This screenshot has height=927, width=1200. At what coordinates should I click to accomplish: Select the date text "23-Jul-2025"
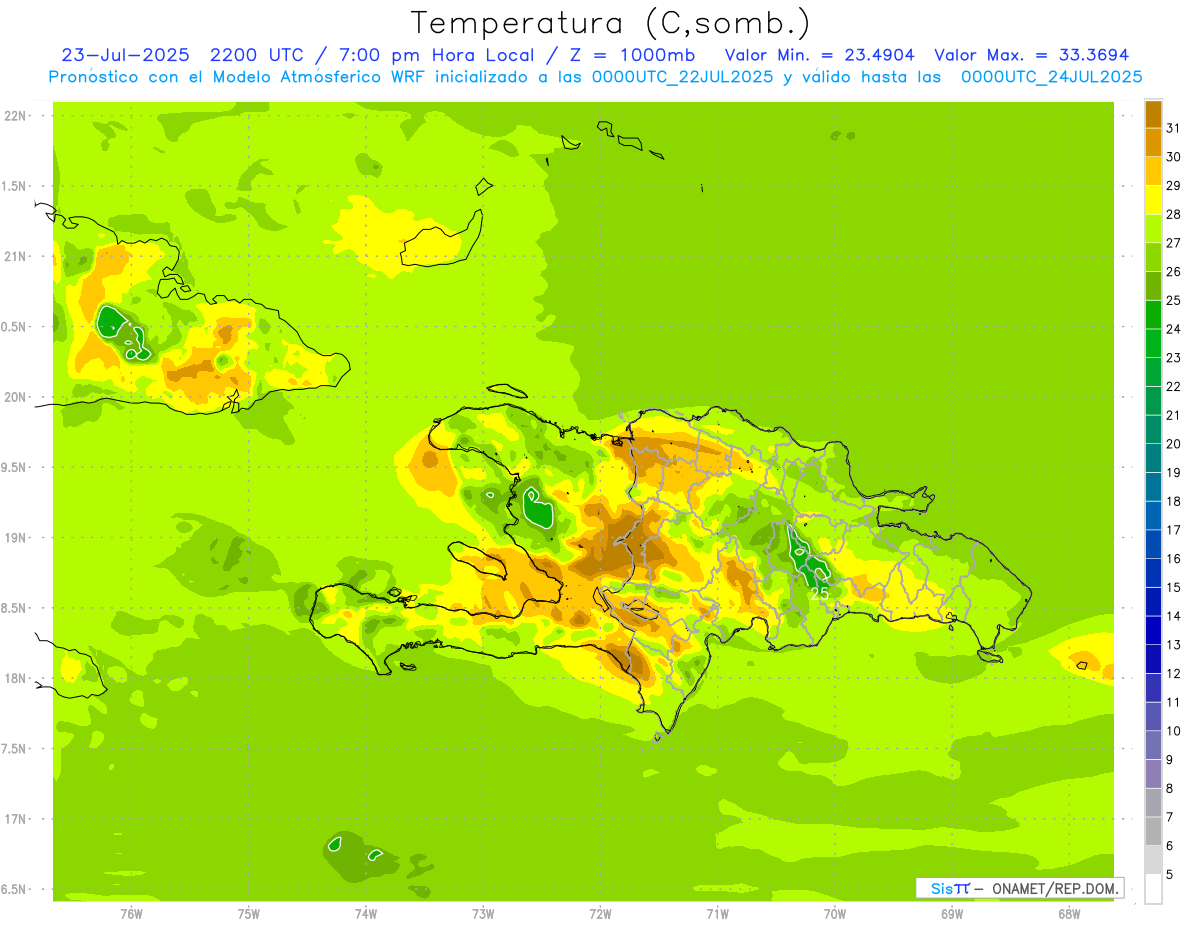[x=125, y=55]
